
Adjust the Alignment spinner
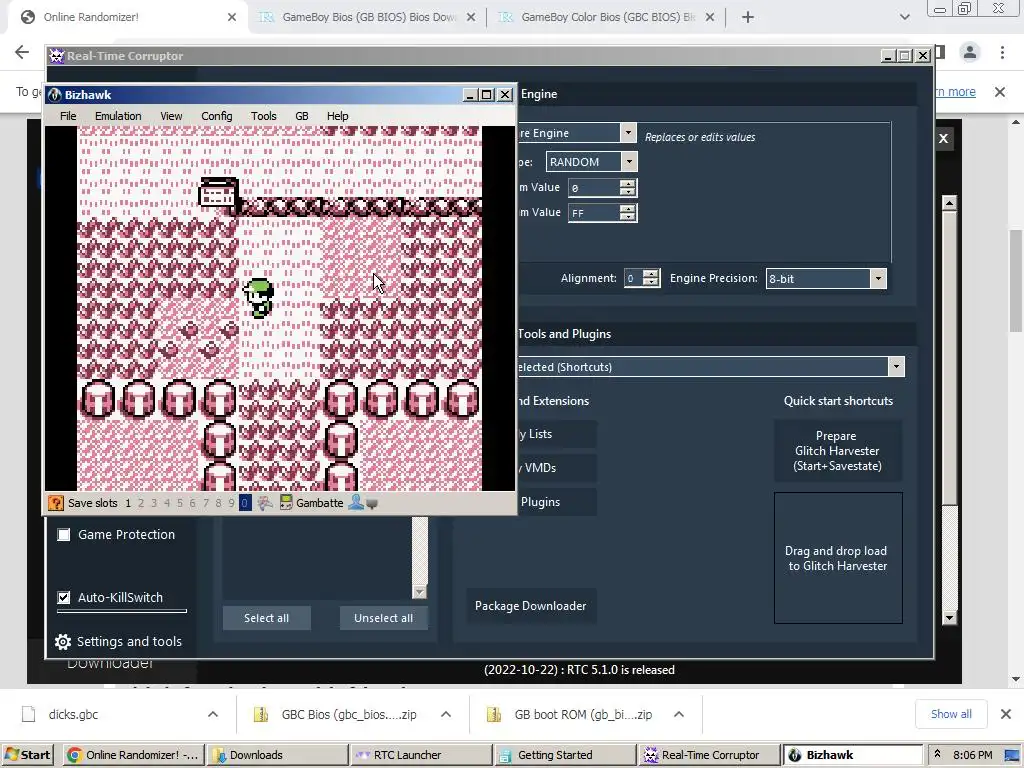tap(650, 278)
